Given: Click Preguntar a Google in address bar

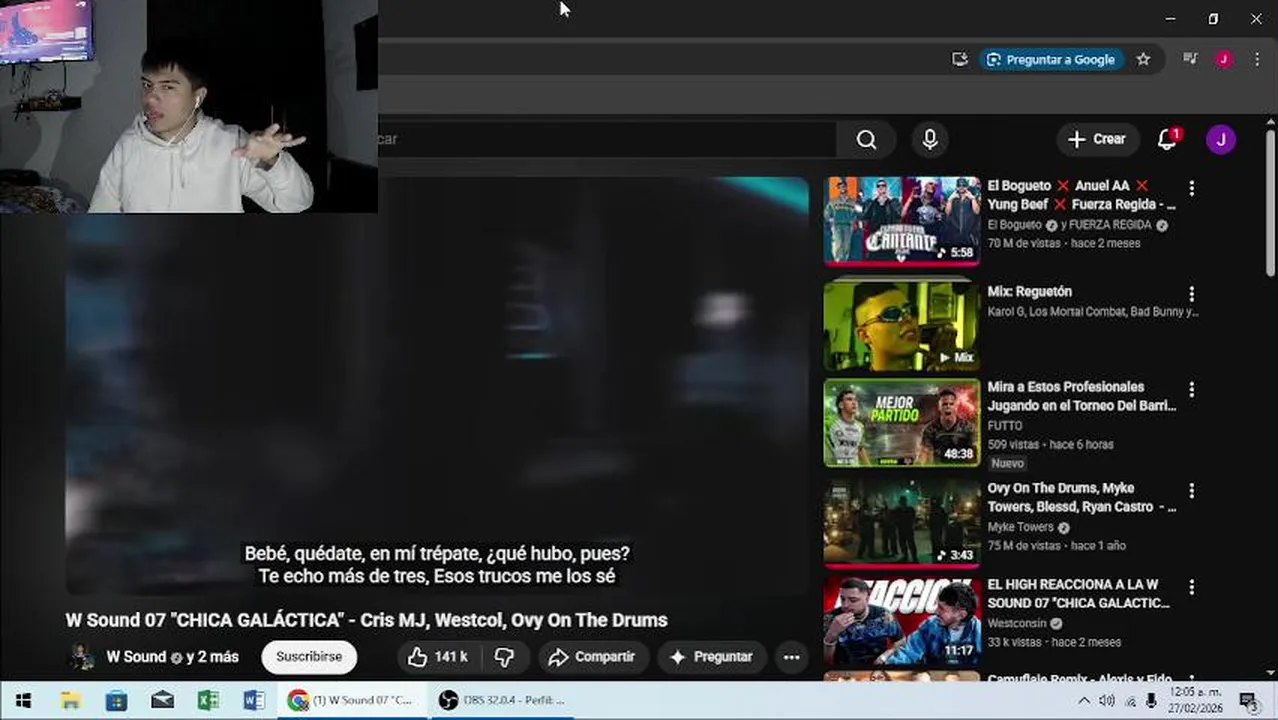Looking at the screenshot, I should click(x=1051, y=60).
